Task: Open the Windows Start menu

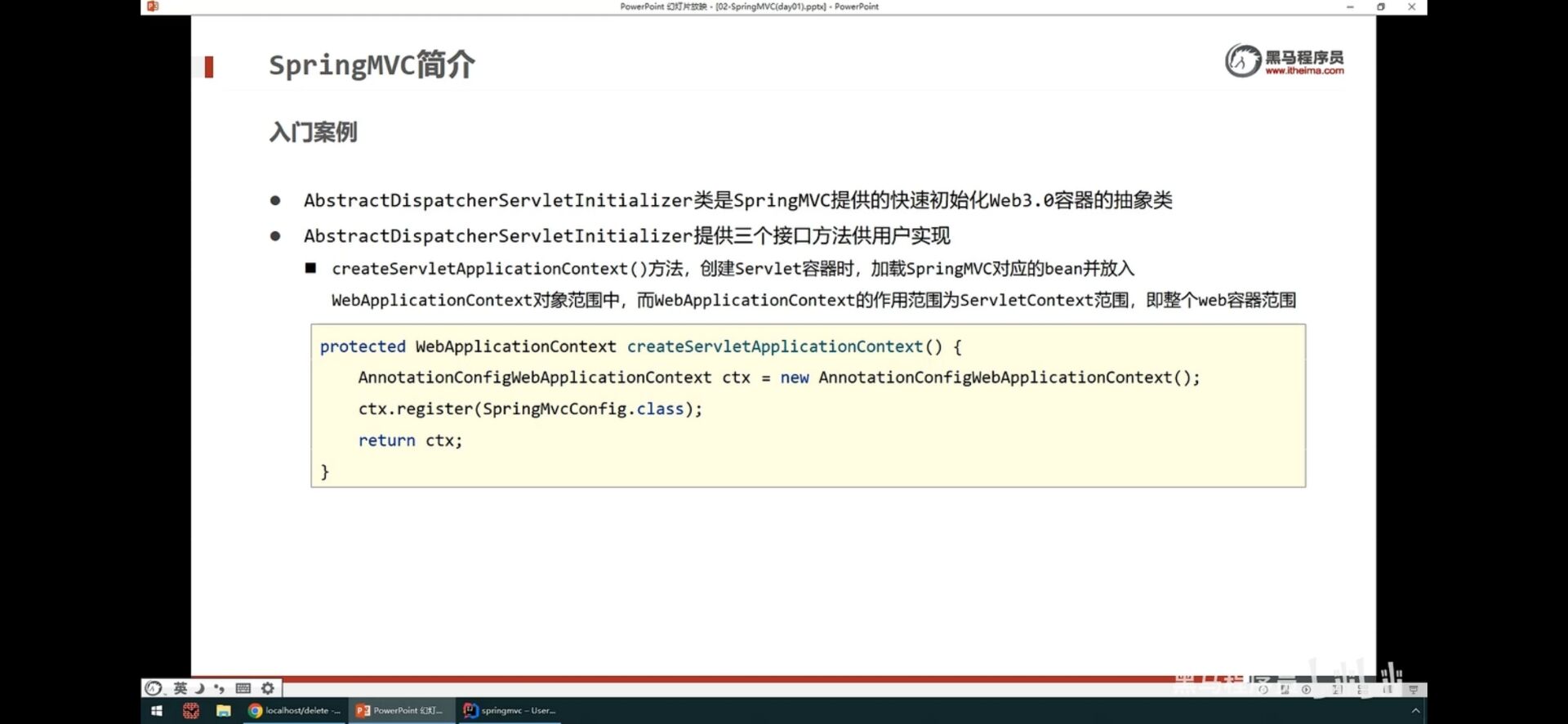Action: (157, 711)
